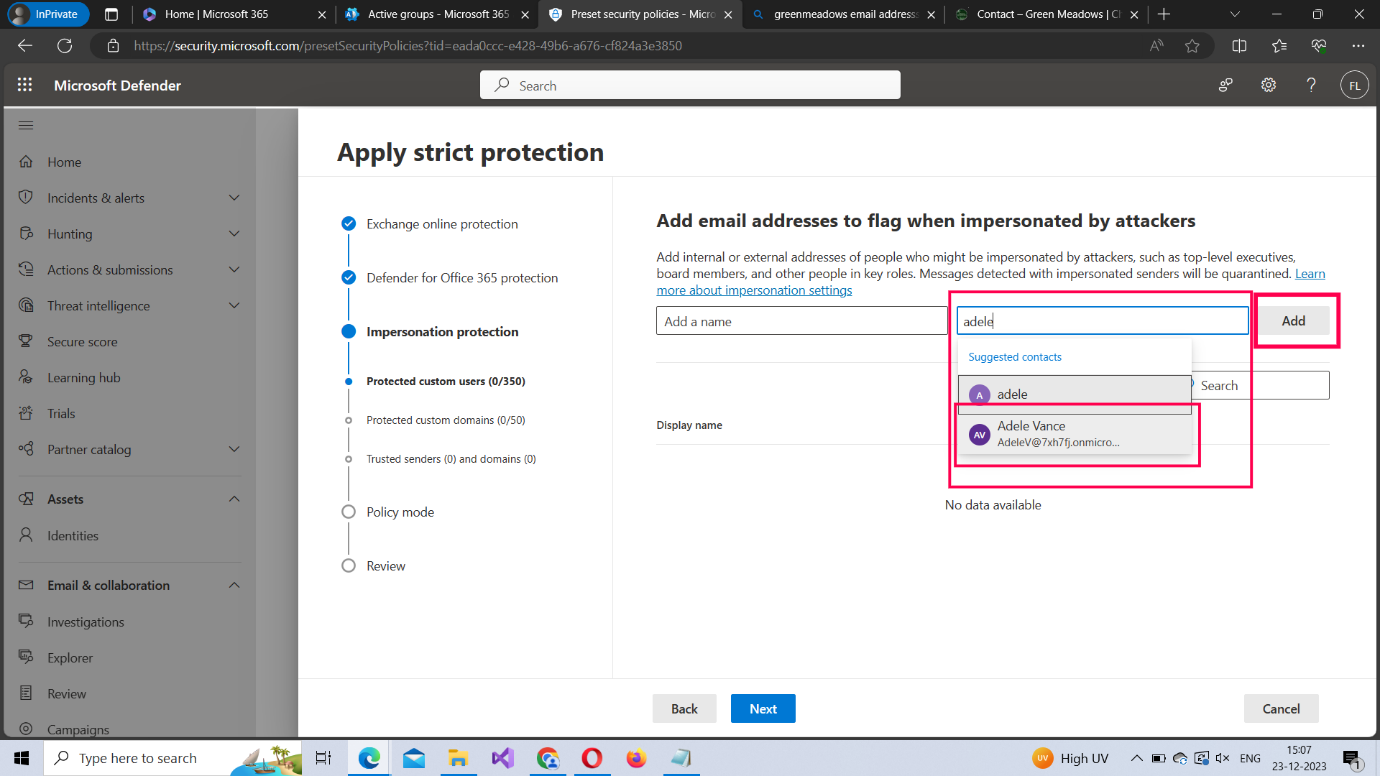Collapse the navigation hamburger menu
The image size is (1380, 776).
click(26, 125)
